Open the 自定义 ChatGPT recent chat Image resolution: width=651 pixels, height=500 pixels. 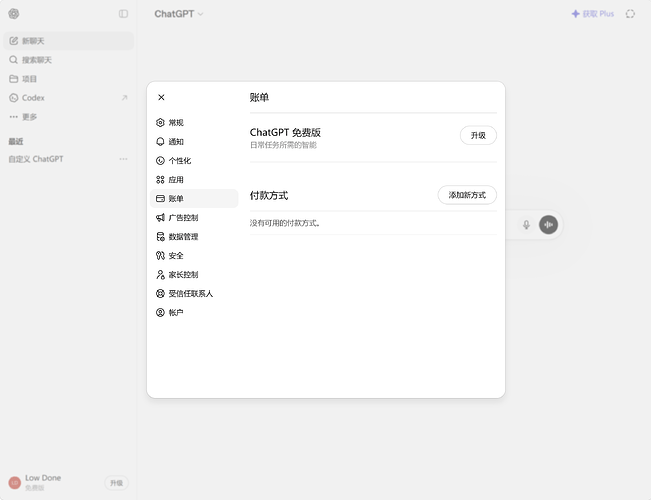click(69, 159)
